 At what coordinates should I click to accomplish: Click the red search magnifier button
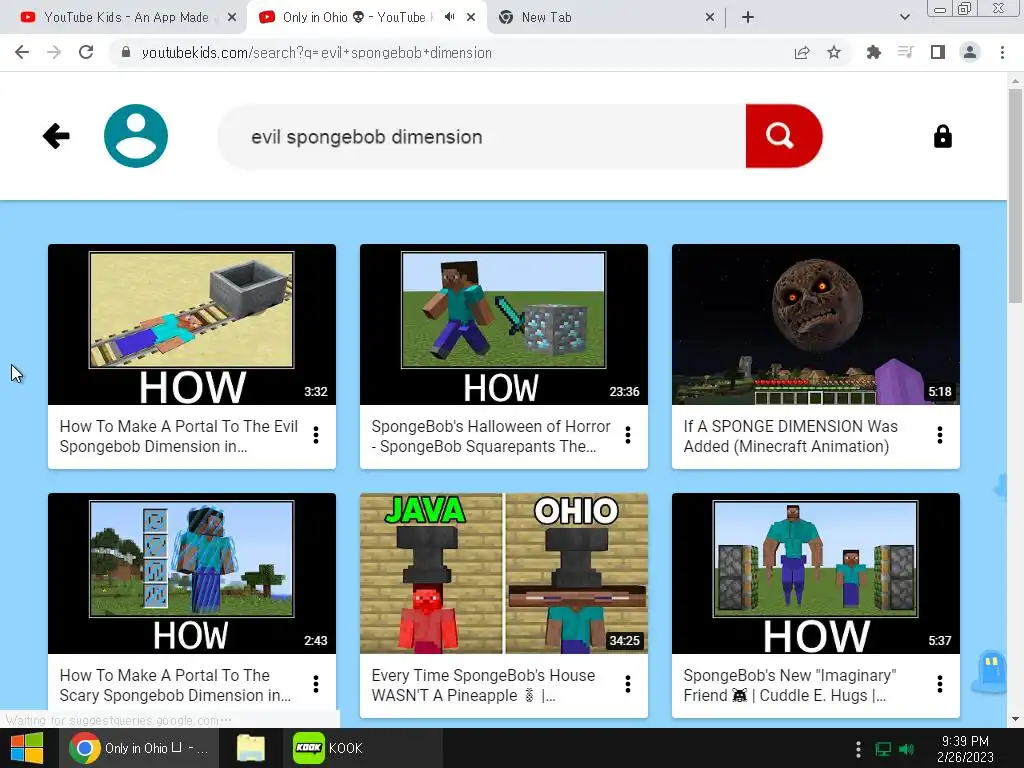click(x=783, y=136)
